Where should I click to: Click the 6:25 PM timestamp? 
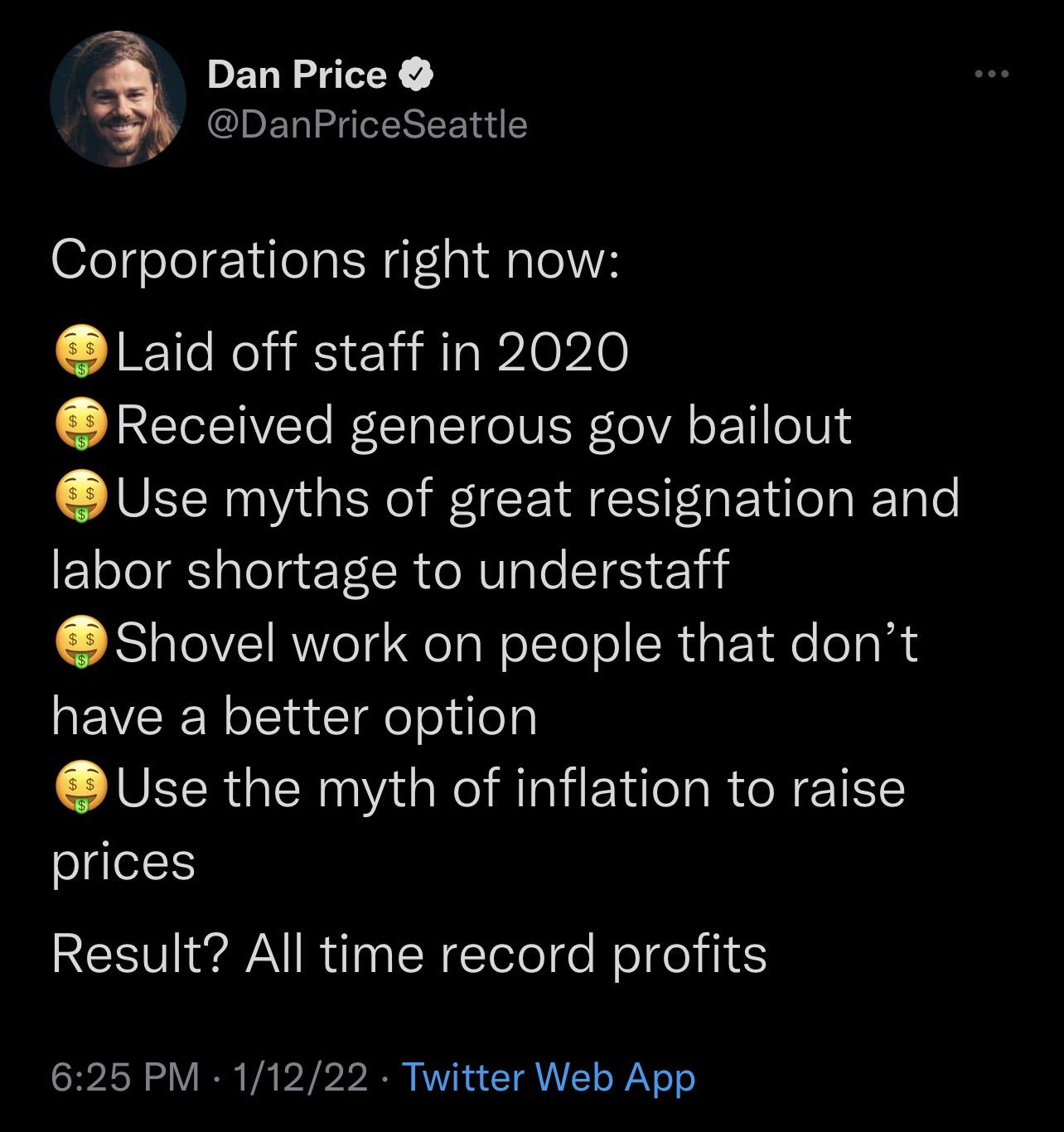(125, 1077)
